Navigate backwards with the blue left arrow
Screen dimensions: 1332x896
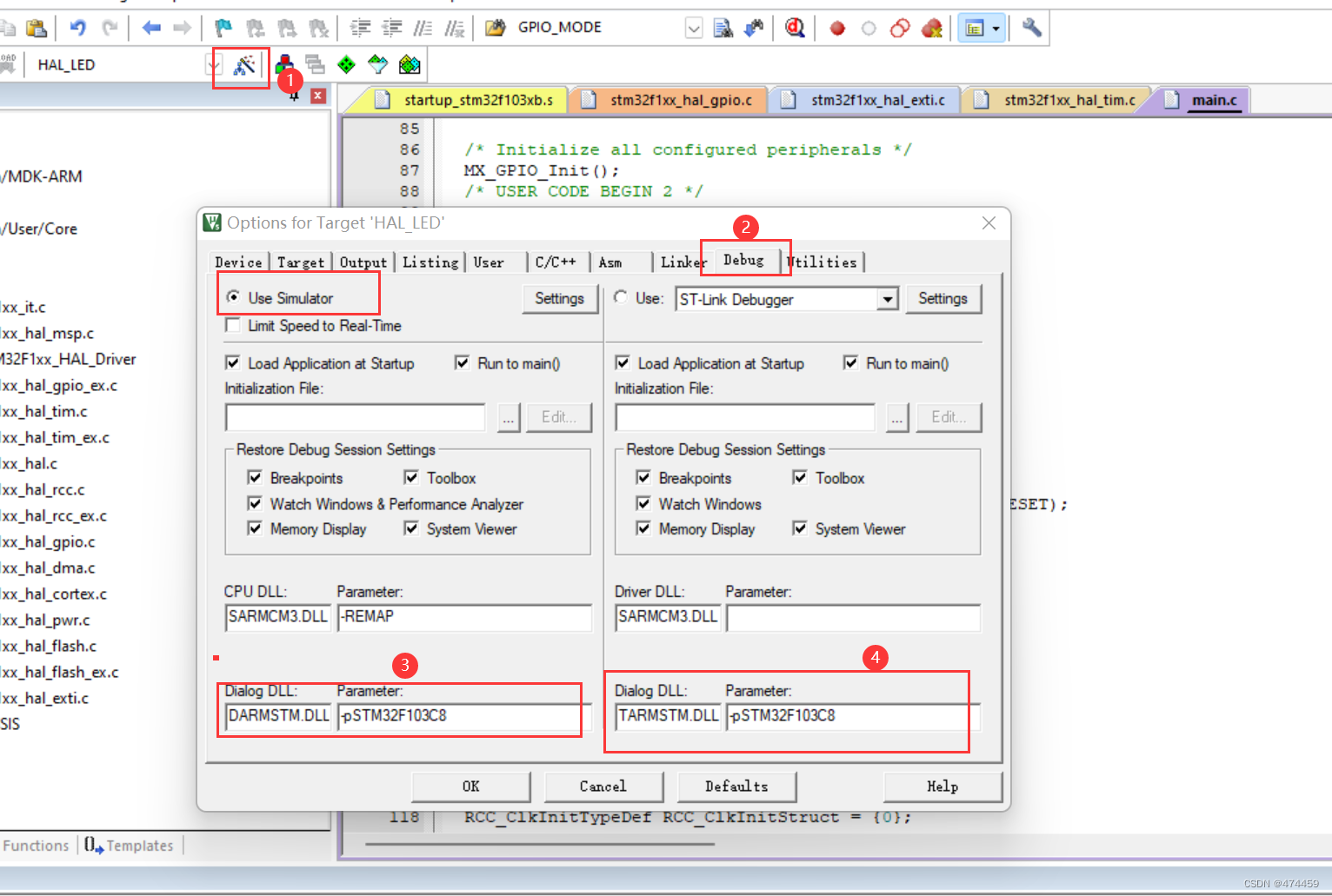pos(151,28)
